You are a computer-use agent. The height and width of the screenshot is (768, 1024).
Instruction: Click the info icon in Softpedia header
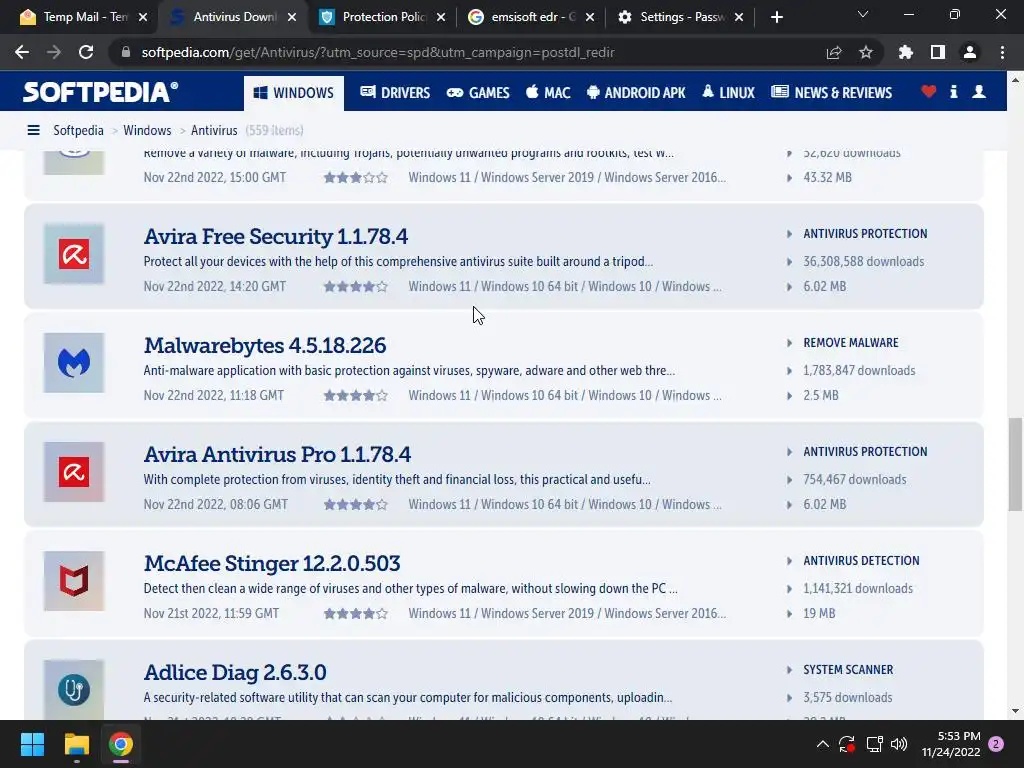click(x=953, y=91)
